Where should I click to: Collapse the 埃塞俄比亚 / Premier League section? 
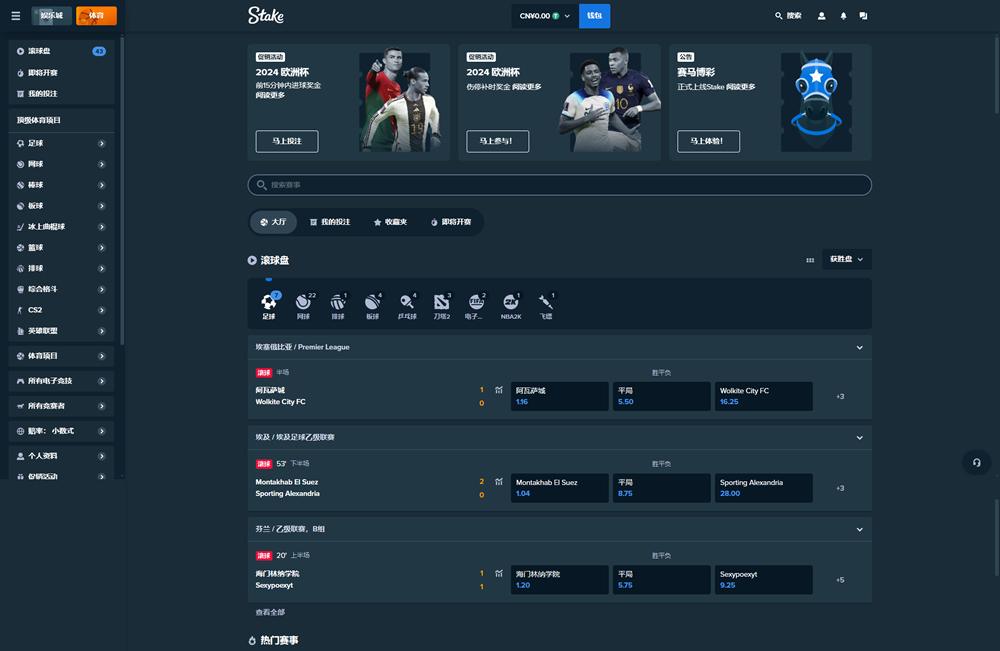(x=859, y=347)
